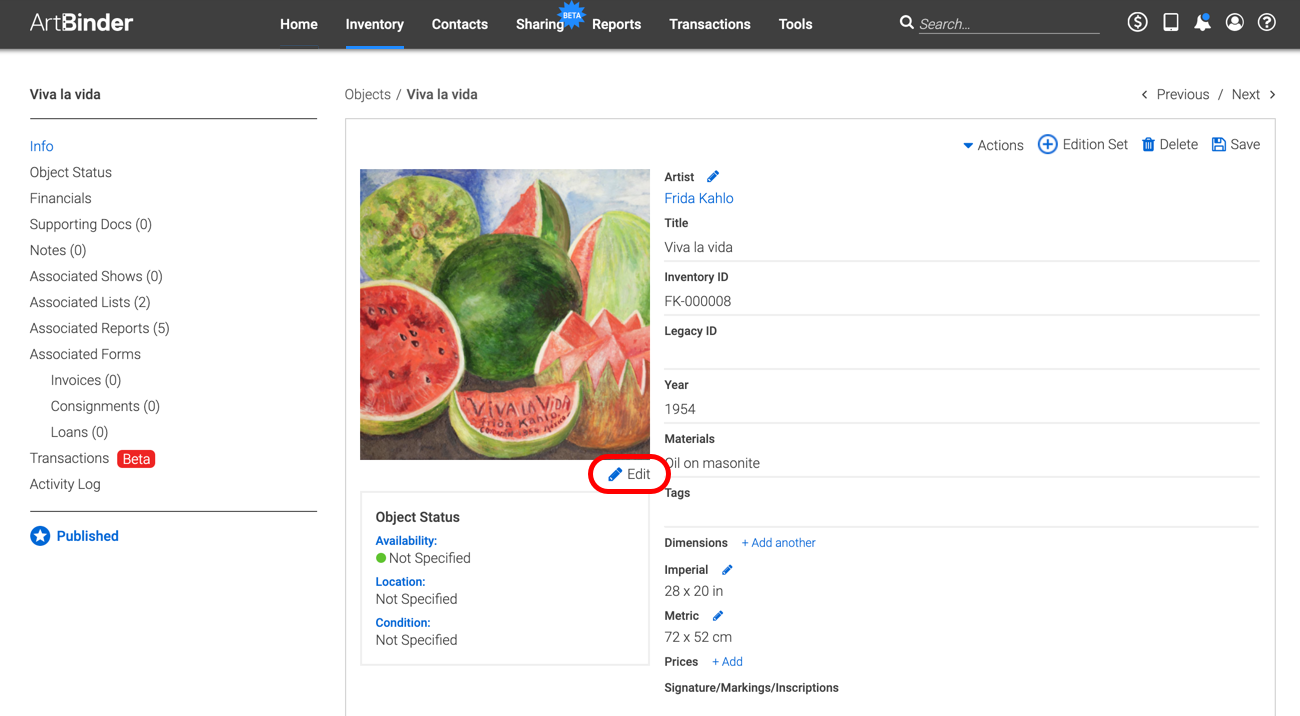Click the Viva la vida artwork image
This screenshot has height=716, width=1300.
point(505,314)
